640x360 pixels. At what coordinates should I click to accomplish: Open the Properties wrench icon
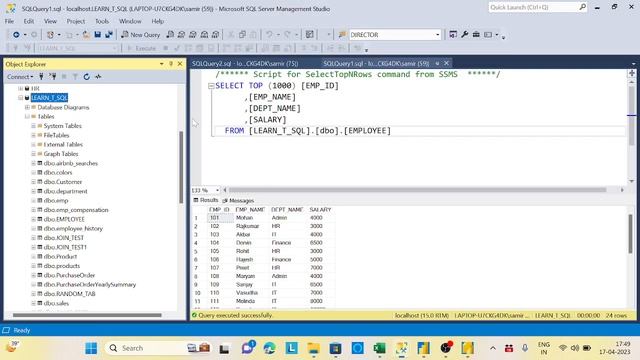click(x=464, y=35)
